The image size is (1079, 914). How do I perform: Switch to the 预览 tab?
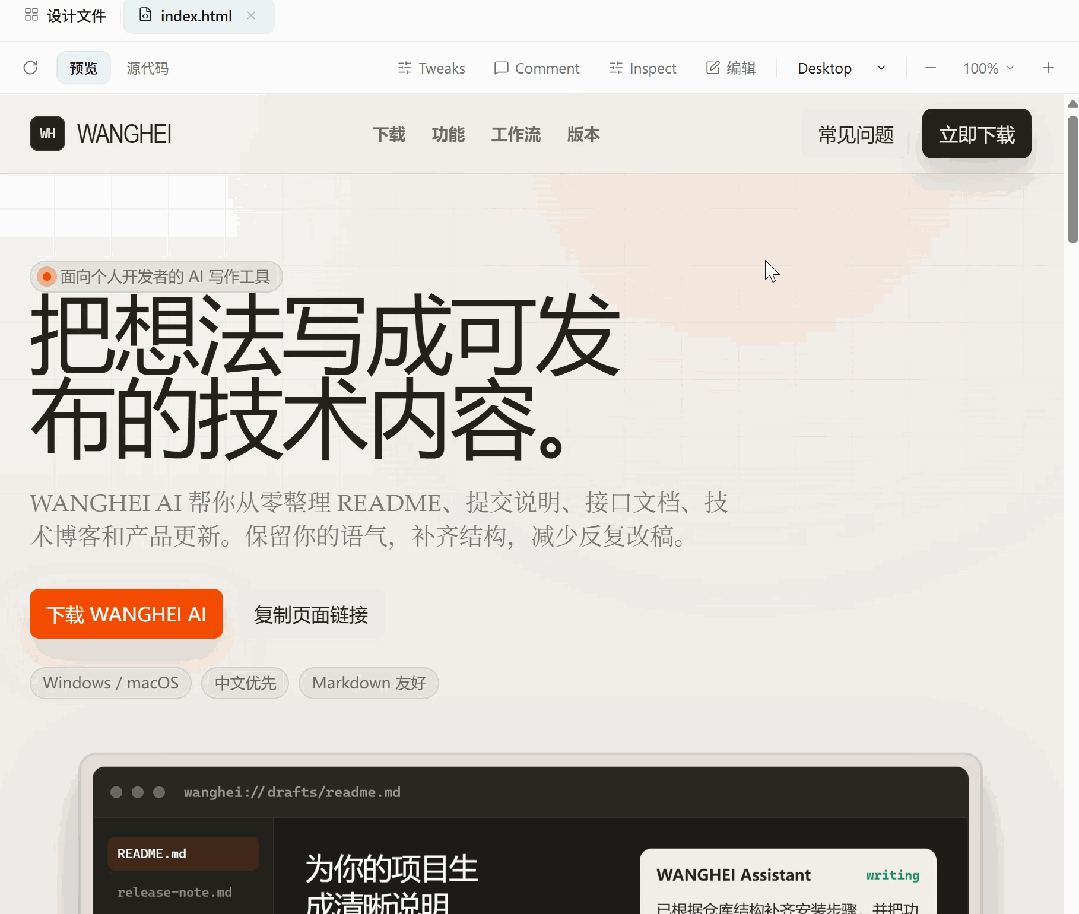click(83, 67)
